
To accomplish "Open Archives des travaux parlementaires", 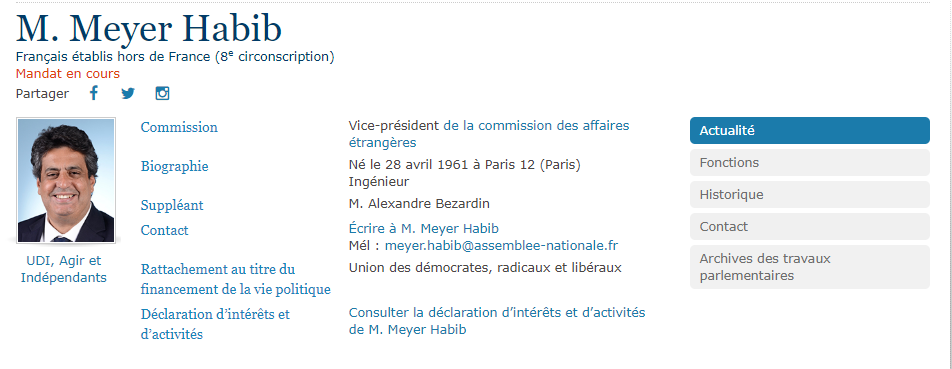I will pos(809,267).
